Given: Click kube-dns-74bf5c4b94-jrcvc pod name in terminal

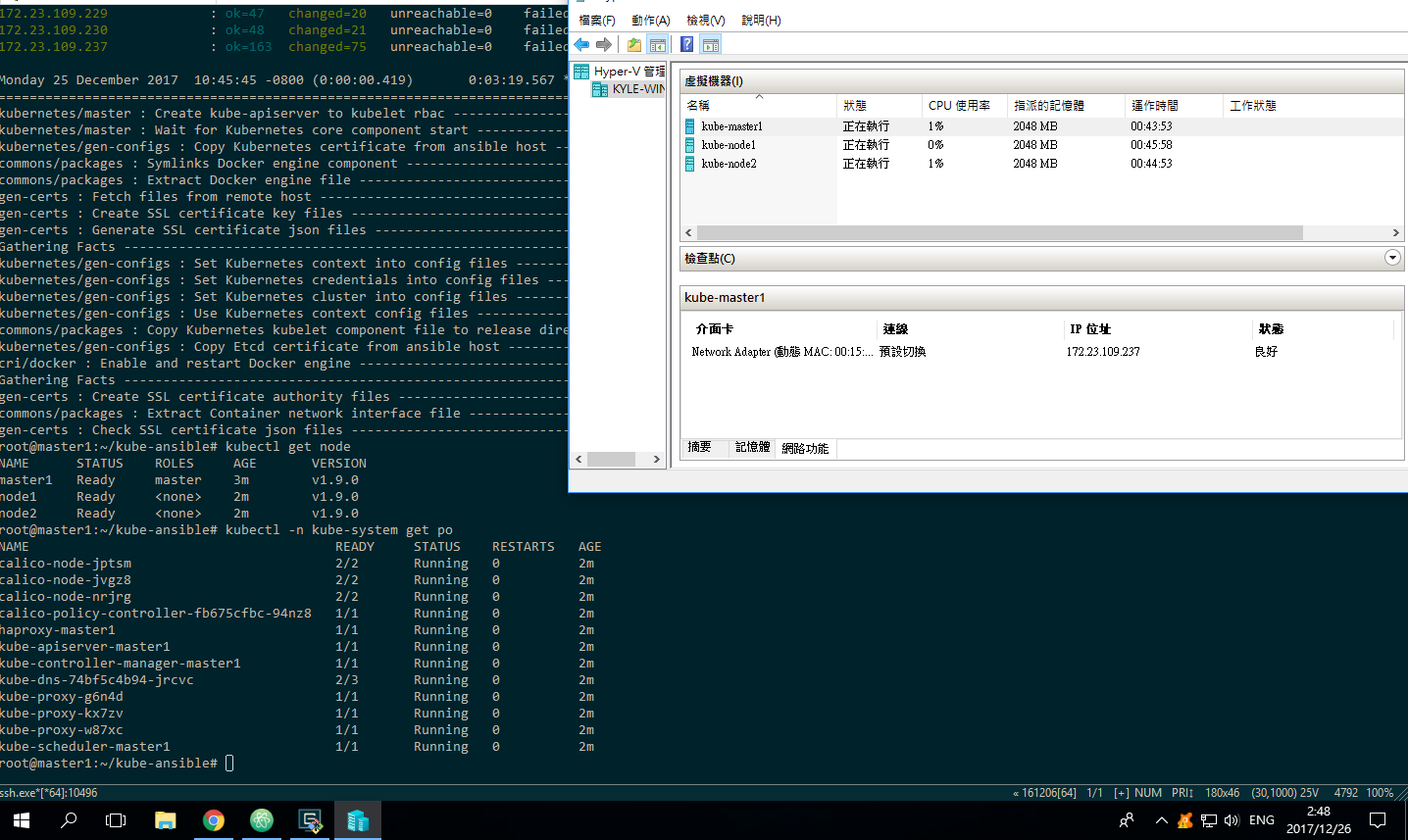Looking at the screenshot, I should pos(97,680).
